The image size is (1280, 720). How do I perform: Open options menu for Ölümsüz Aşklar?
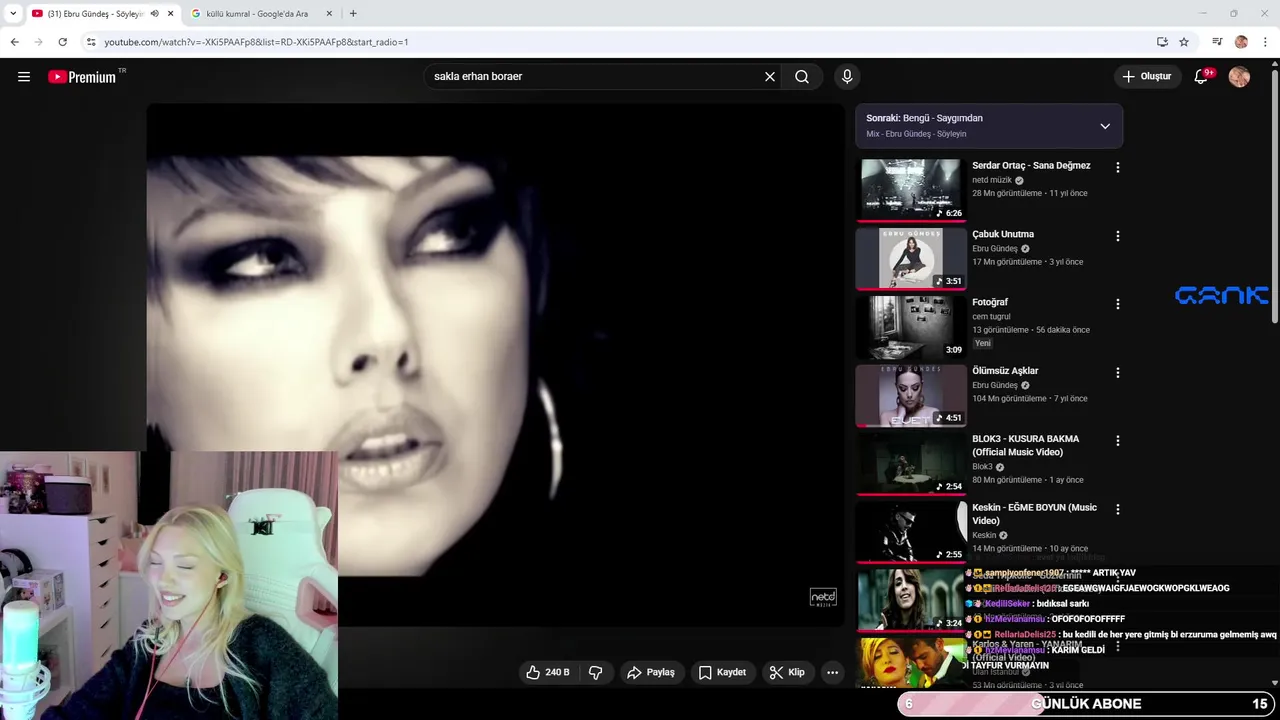[x=1118, y=372]
